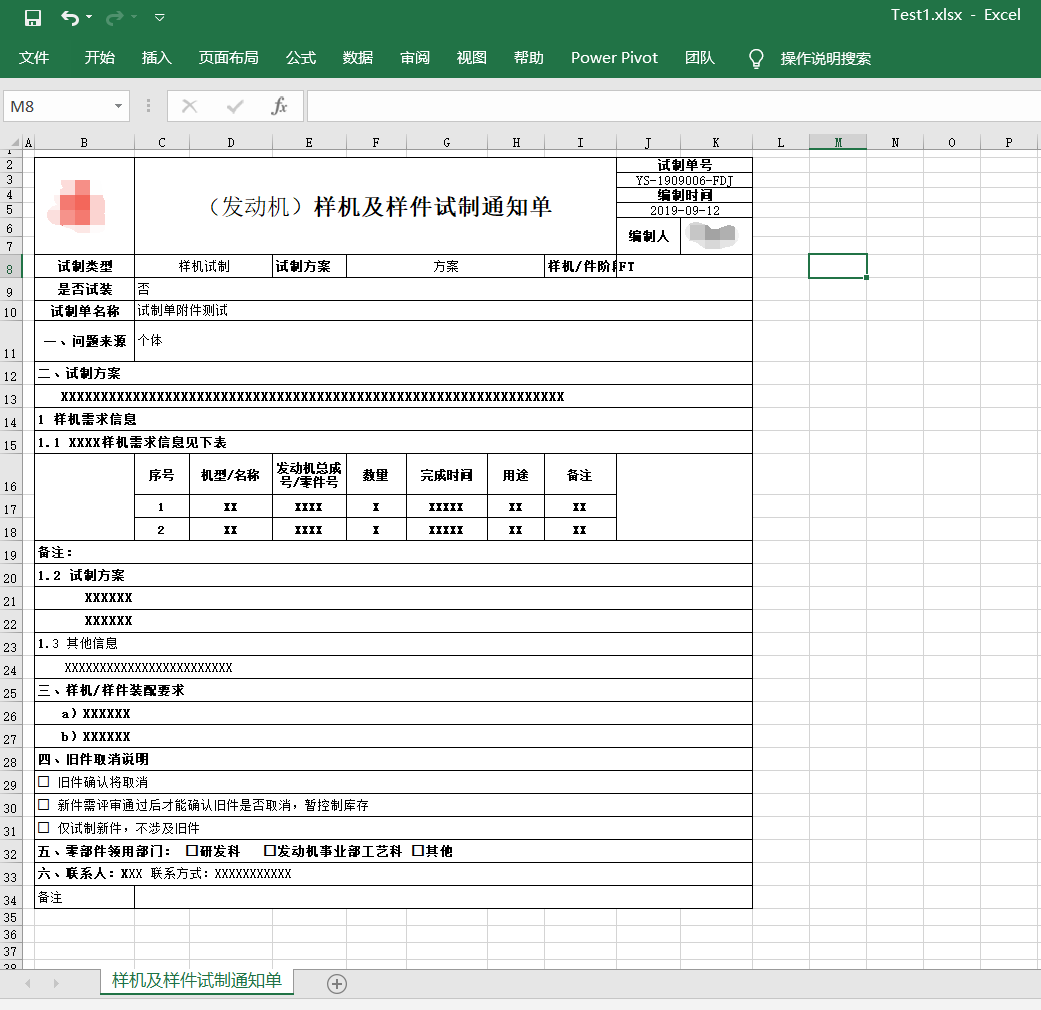Image resolution: width=1041 pixels, height=1010 pixels.
Task: Tick the 仅试制新件 checkbox
Action: coord(44,827)
